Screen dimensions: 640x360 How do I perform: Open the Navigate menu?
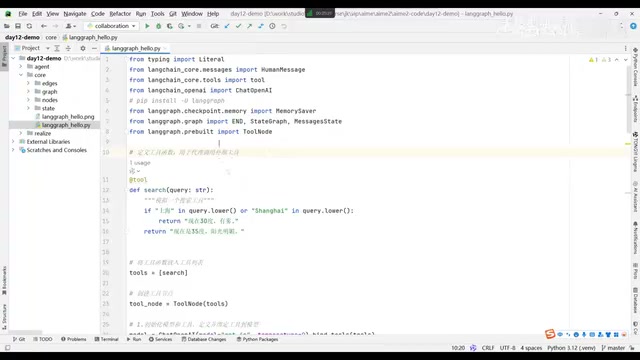pos(75,13)
